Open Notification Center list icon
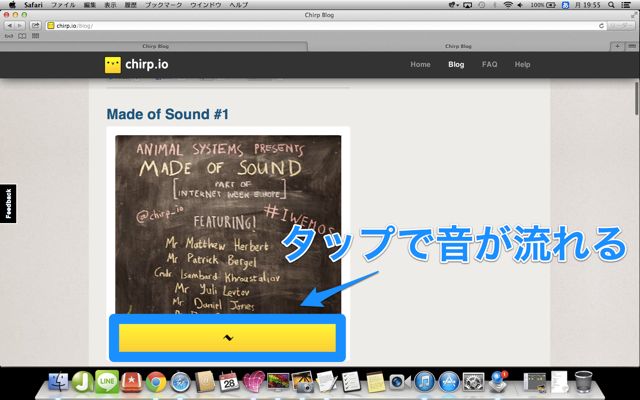The width and height of the screenshot is (640, 400). coord(627,5)
